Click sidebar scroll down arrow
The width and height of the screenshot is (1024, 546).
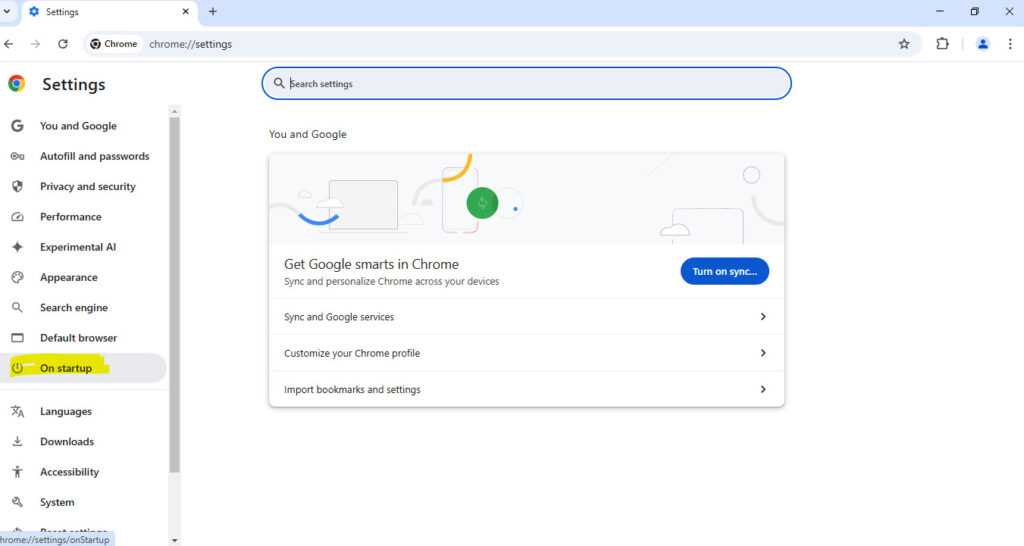click(x=174, y=541)
